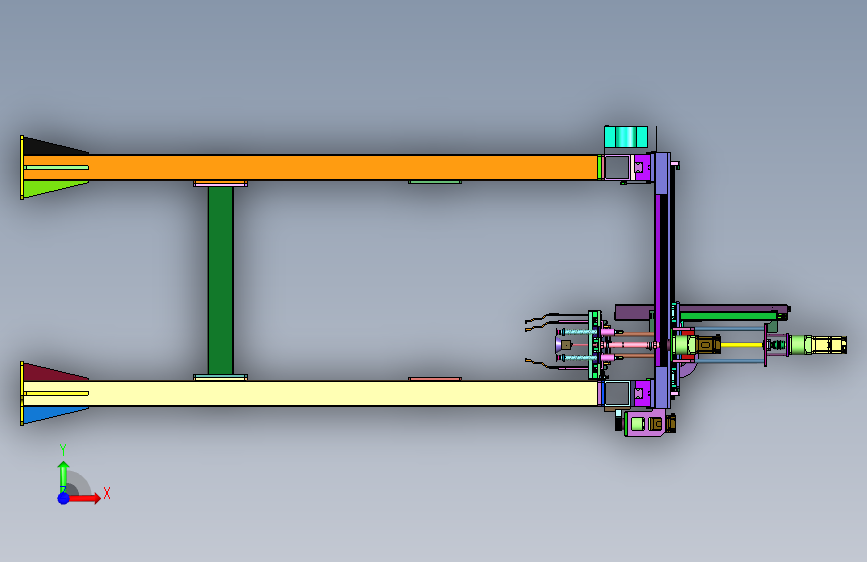
Task: Select the long green horizontal rail
Action: (729, 316)
